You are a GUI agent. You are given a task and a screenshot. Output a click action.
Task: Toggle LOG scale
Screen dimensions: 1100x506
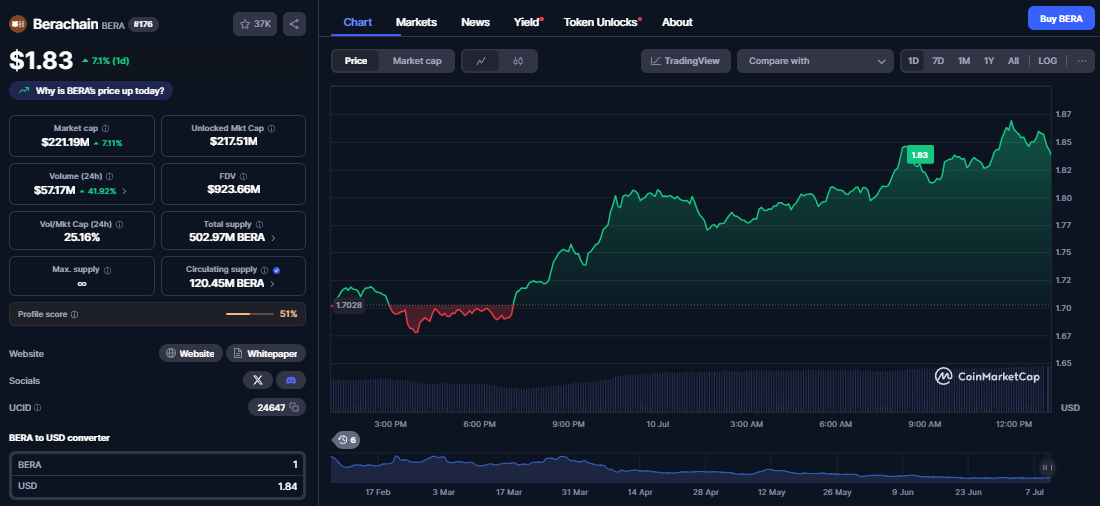1047,61
